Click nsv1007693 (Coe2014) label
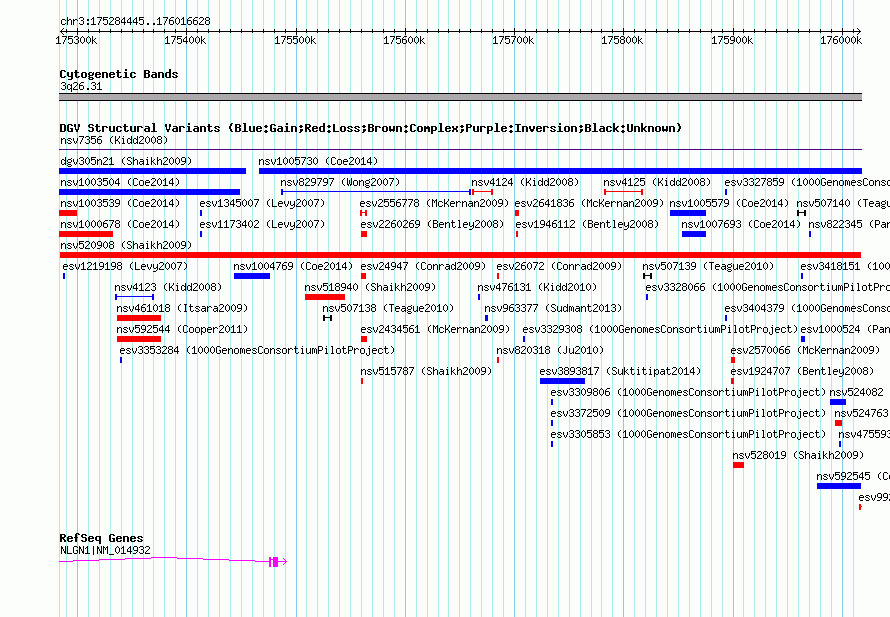Screen dimensions: 890x617 741,224
